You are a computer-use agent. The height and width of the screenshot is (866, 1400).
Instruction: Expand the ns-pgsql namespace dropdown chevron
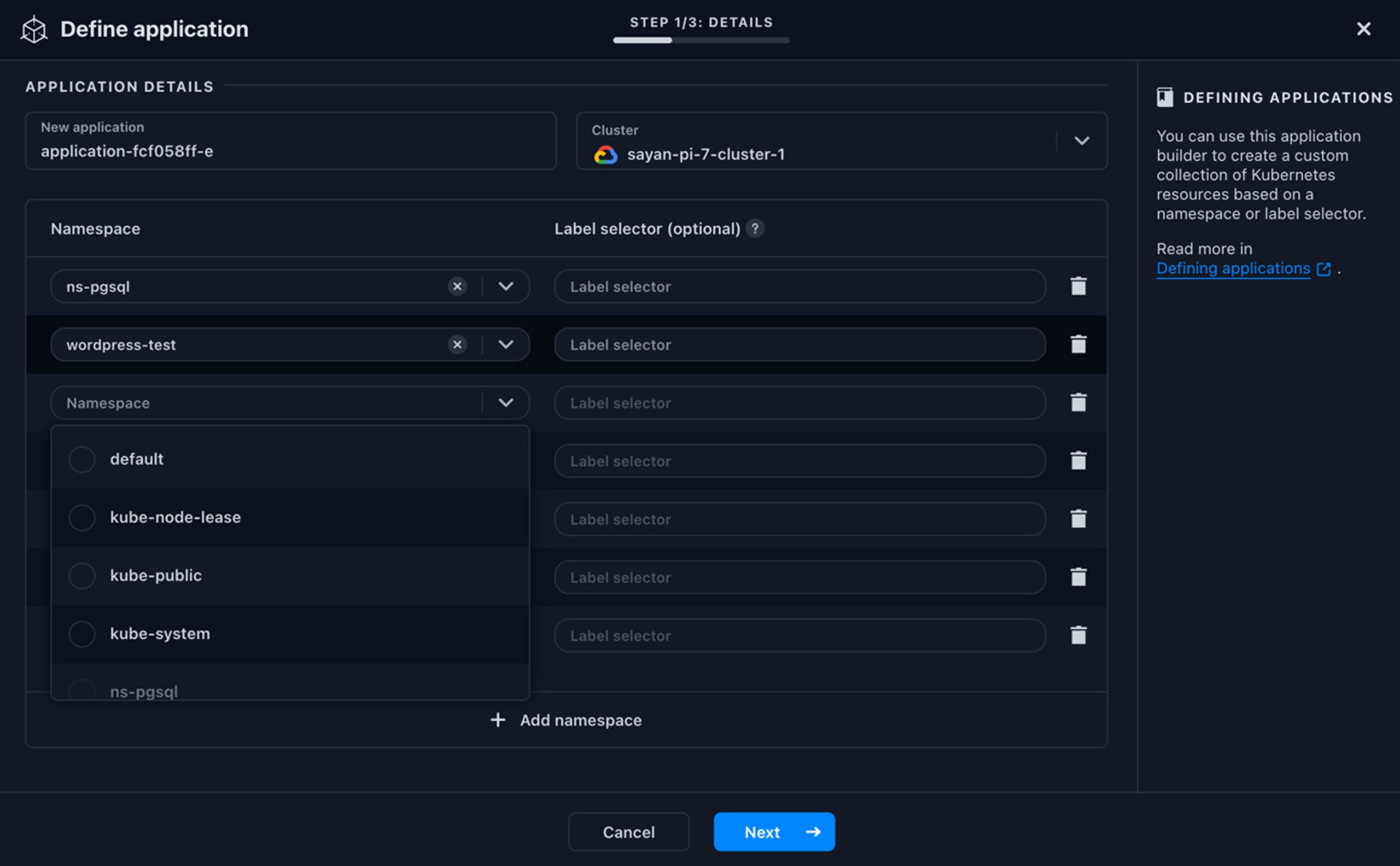click(505, 286)
